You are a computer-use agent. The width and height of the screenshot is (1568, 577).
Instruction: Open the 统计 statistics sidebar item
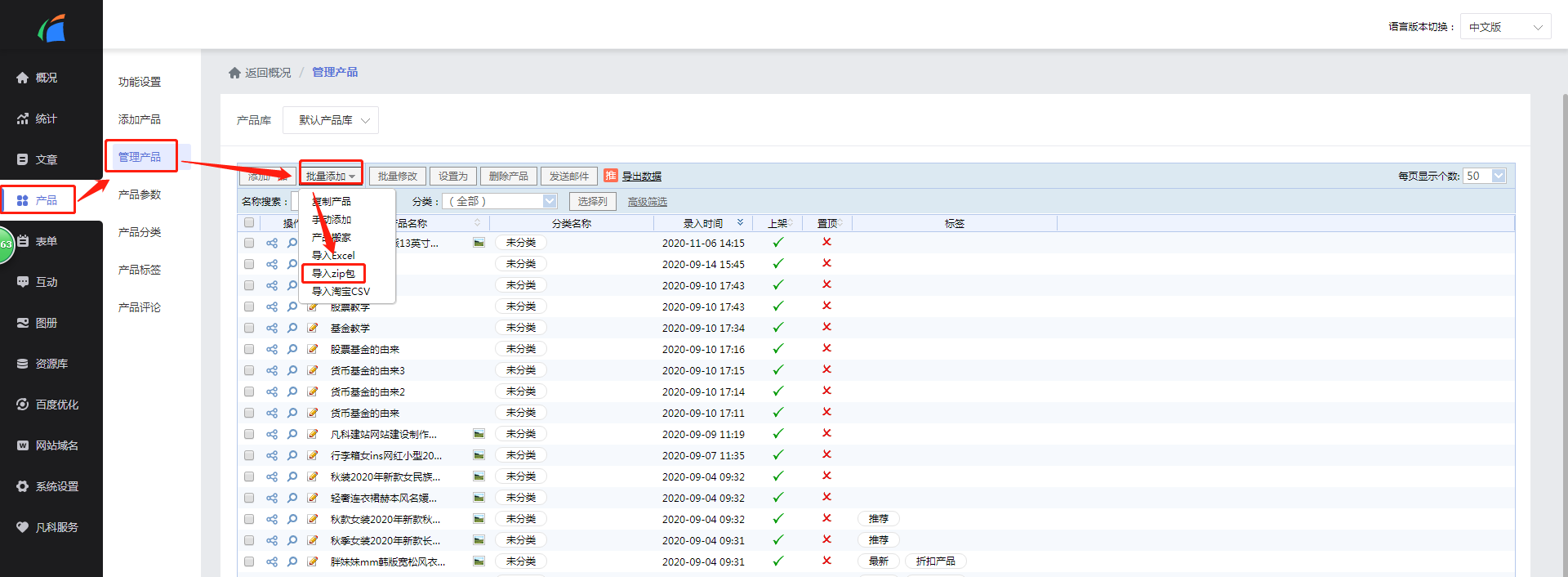click(37, 119)
